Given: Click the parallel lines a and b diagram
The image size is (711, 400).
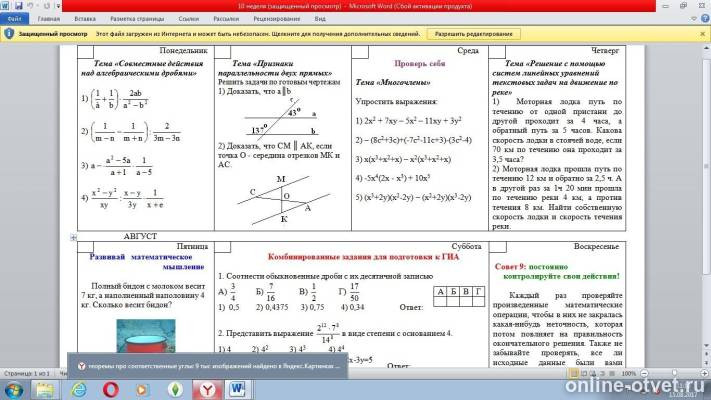Looking at the screenshot, I should [281, 119].
